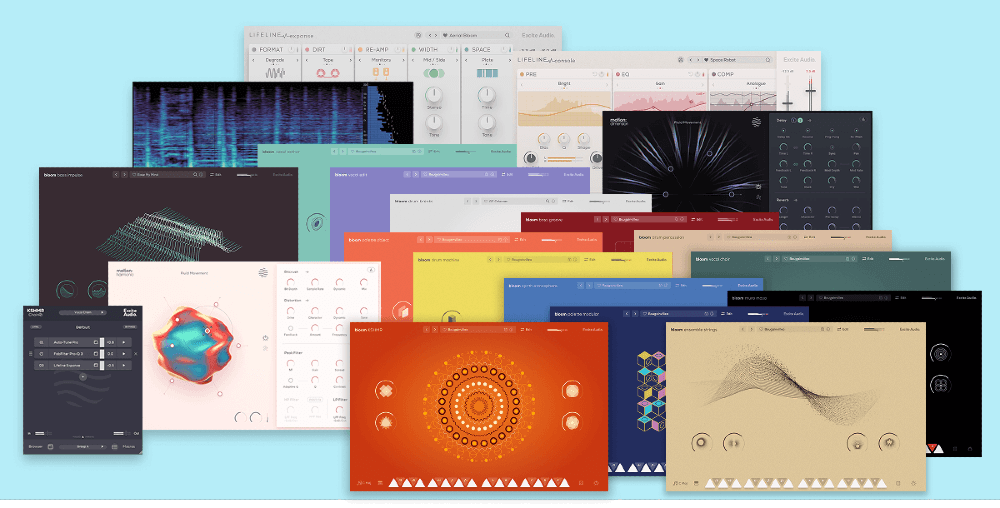Remove FabFilter Pro-Q 3 with the X icon
The height and width of the screenshot is (508, 1000).
pos(136,354)
